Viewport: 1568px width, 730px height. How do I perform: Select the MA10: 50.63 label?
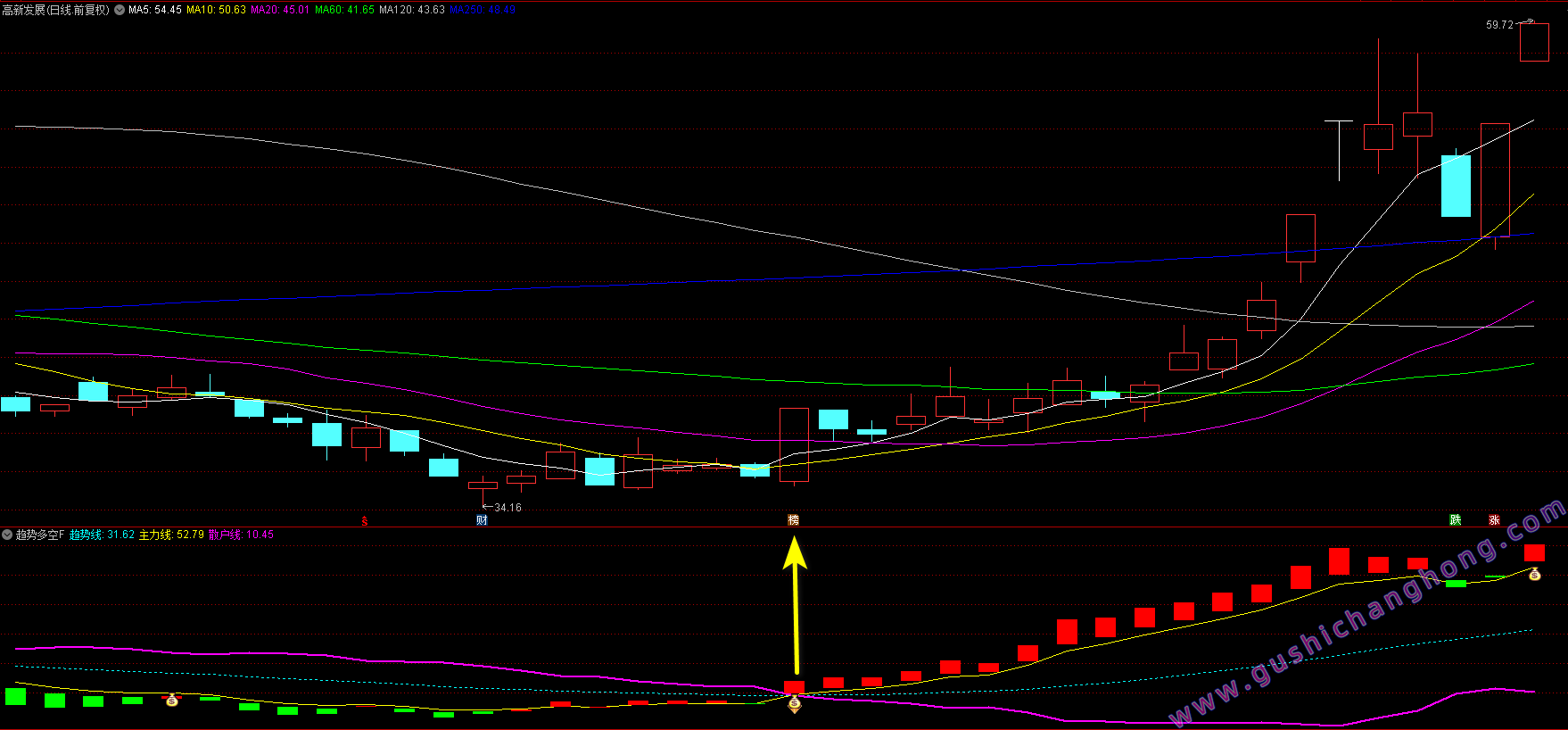[216, 10]
